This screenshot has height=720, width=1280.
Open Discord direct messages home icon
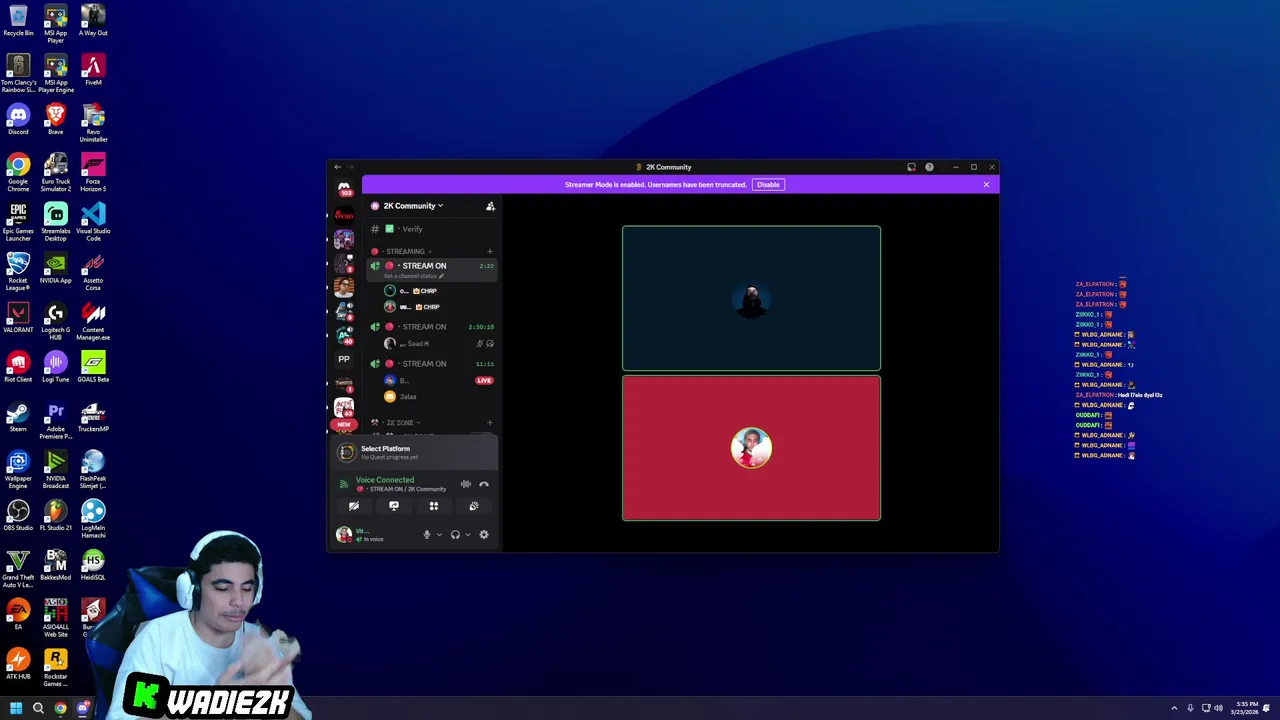344,188
